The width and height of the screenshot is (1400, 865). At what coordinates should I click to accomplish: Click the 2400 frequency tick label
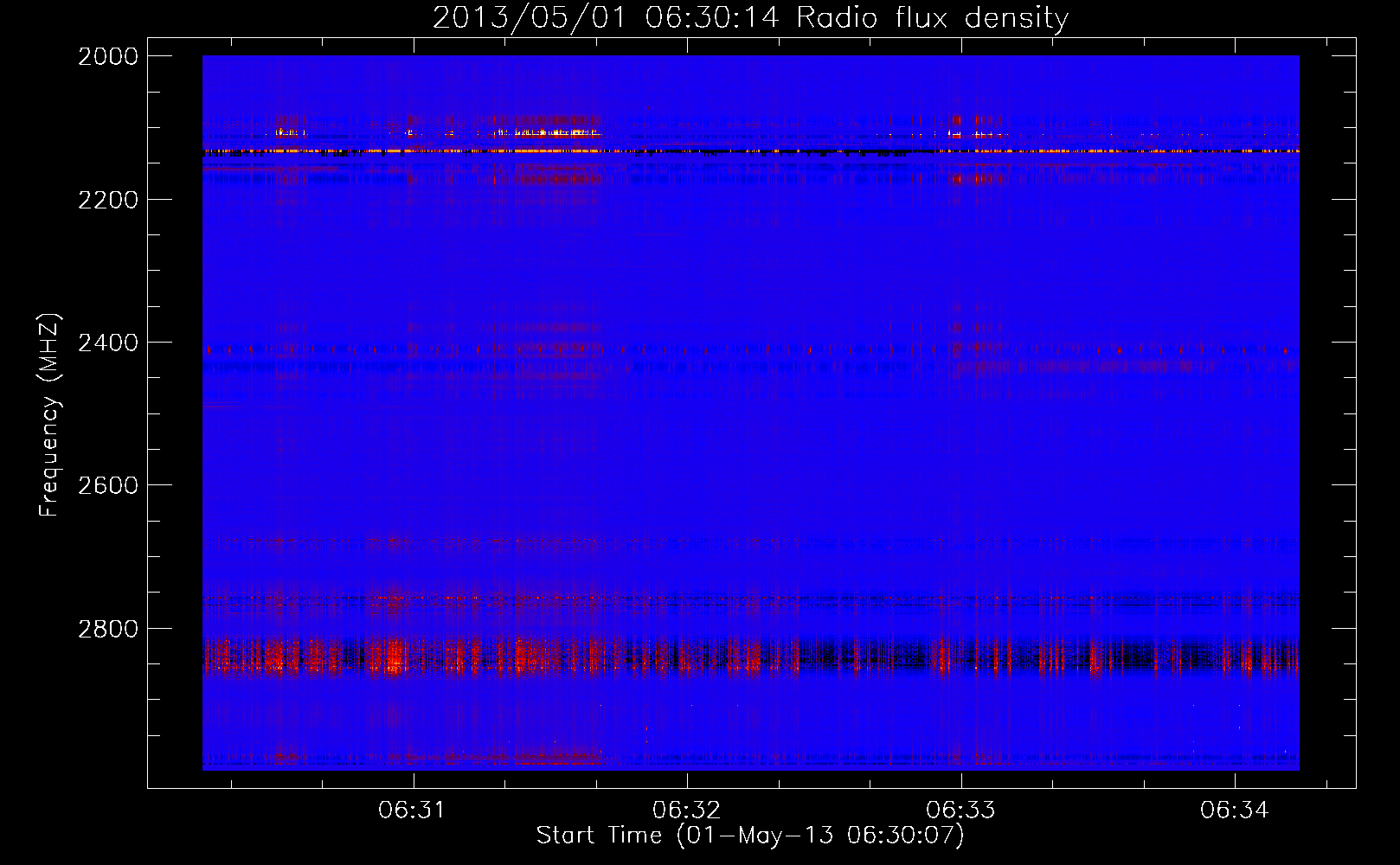click(x=108, y=343)
